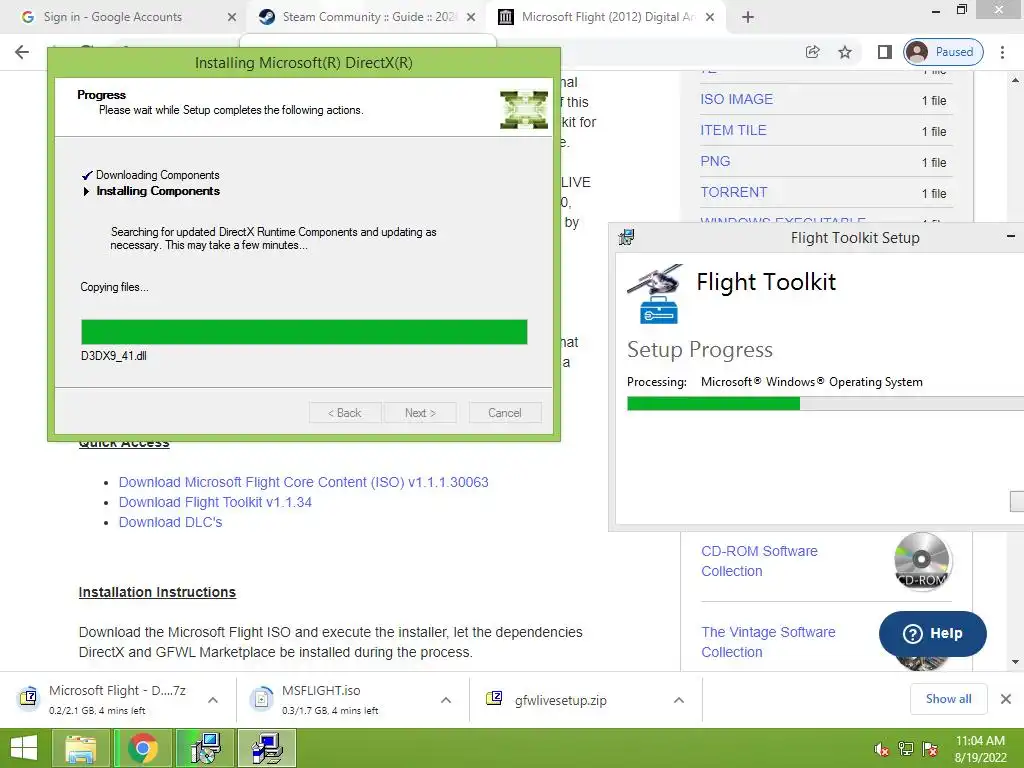
Task: Click the CD-ROM disc thumbnail
Action: pyautogui.click(x=922, y=561)
